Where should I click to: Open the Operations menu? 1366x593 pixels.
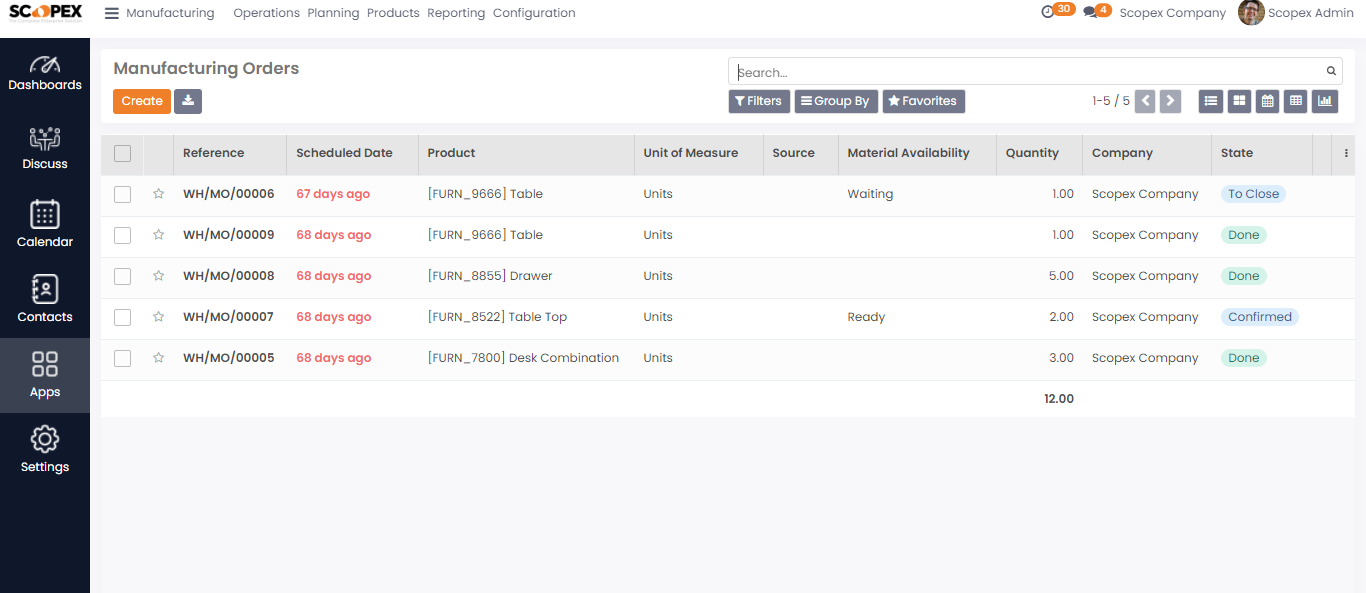(x=266, y=13)
